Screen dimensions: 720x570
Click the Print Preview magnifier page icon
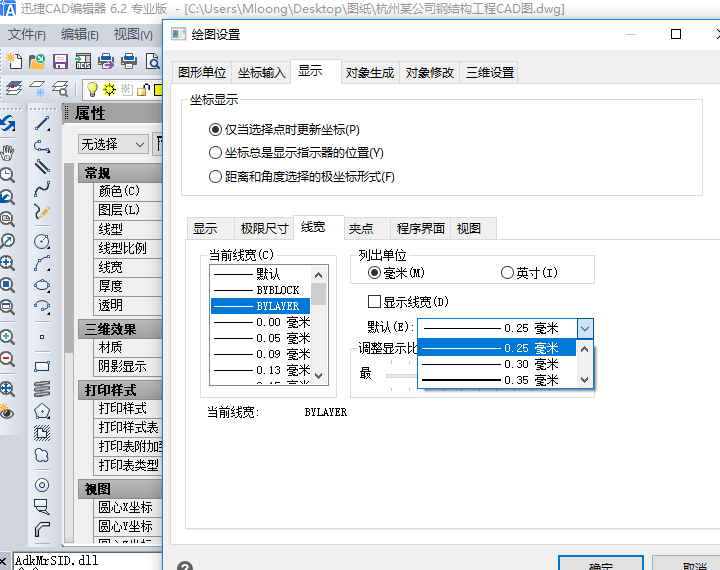click(x=152, y=61)
